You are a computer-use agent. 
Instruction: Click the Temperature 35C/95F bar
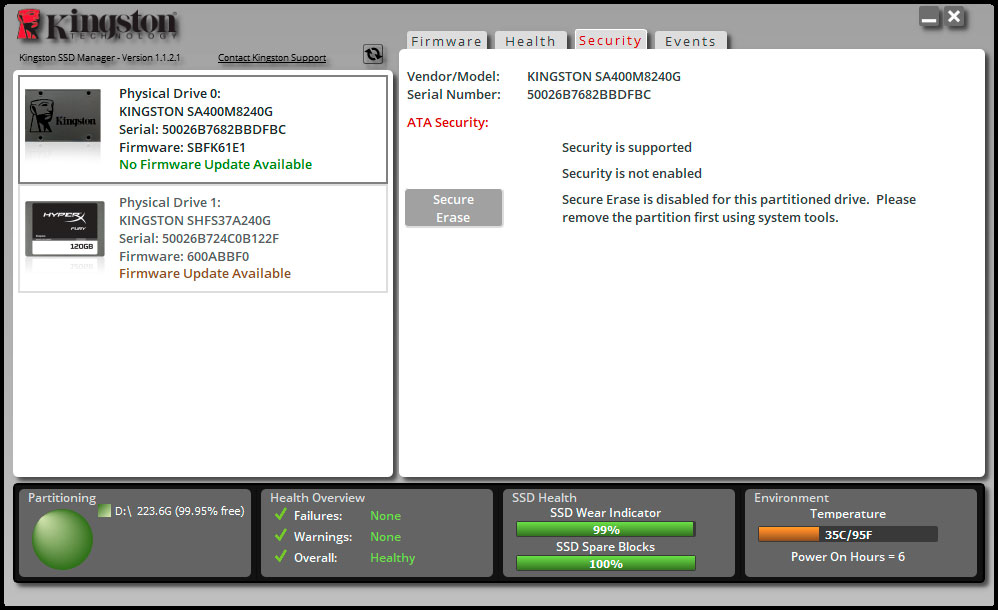coord(848,534)
